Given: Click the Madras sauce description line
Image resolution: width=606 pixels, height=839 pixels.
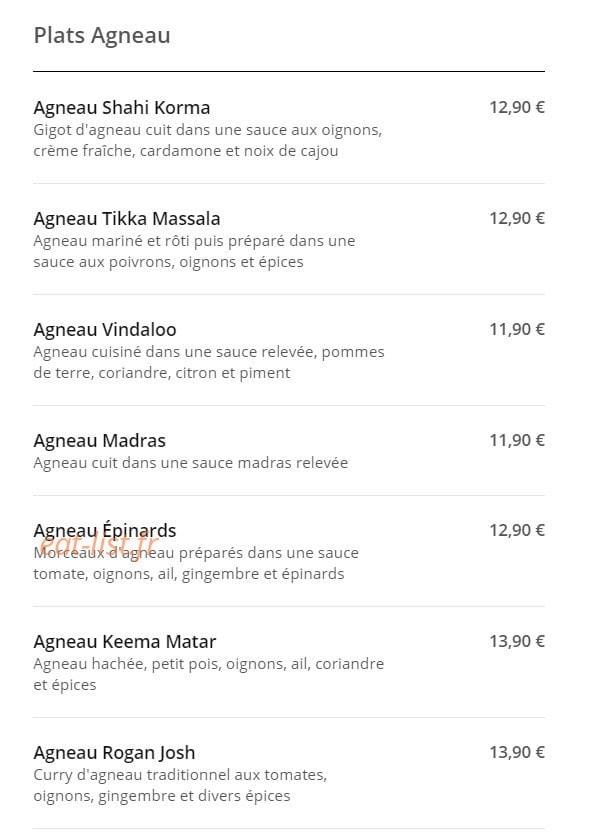Looking at the screenshot, I should pos(190,463).
